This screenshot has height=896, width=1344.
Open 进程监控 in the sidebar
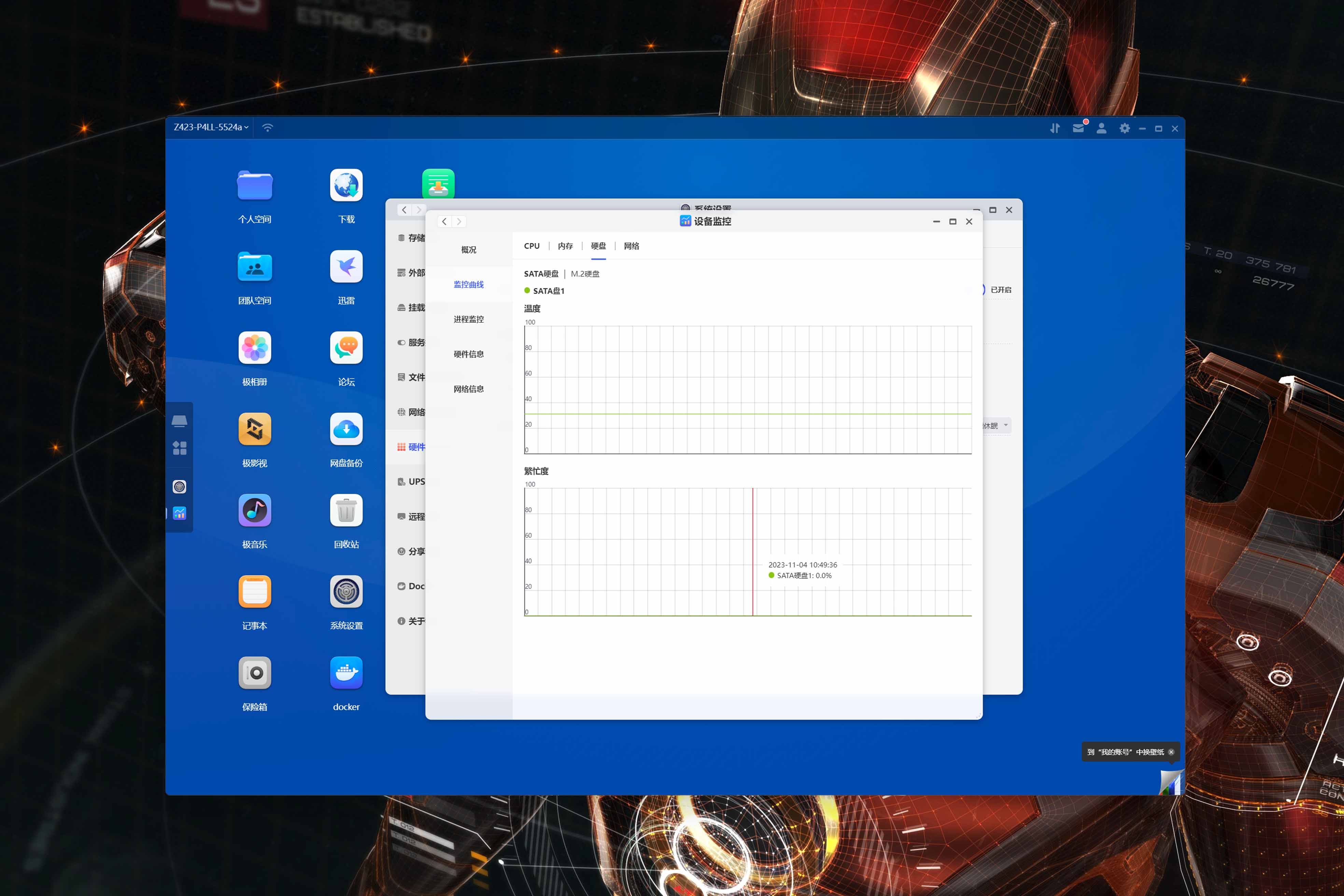coord(468,319)
